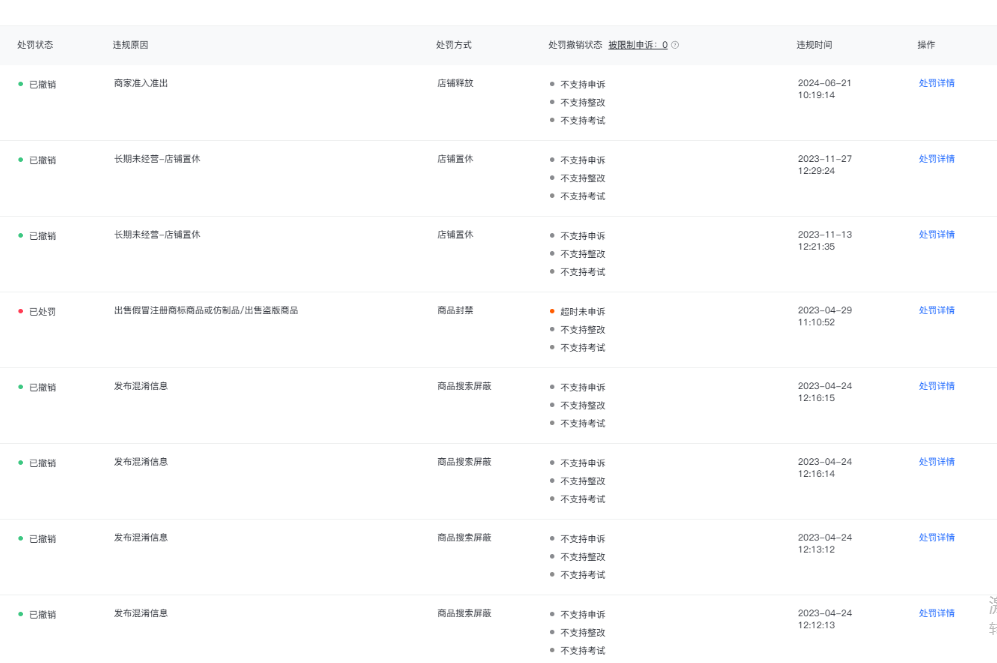Click the help icon beside 被限制申诉

pyautogui.click(x=675, y=45)
